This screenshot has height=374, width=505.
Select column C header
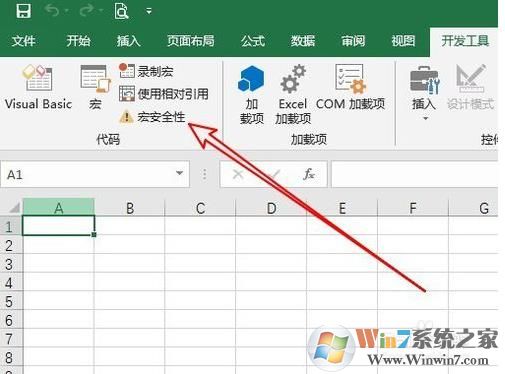pyautogui.click(x=200, y=208)
